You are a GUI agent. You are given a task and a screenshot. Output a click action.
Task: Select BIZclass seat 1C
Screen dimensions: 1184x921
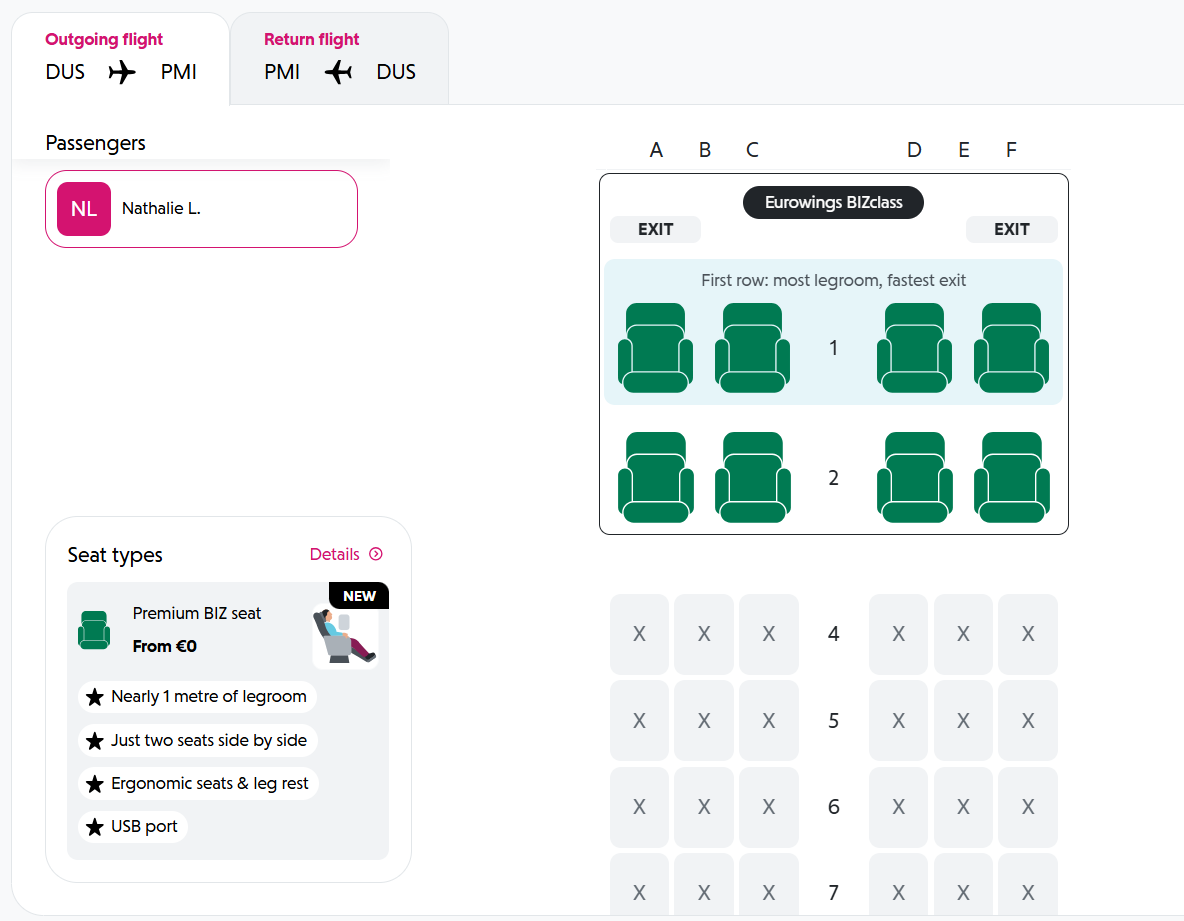click(752, 348)
